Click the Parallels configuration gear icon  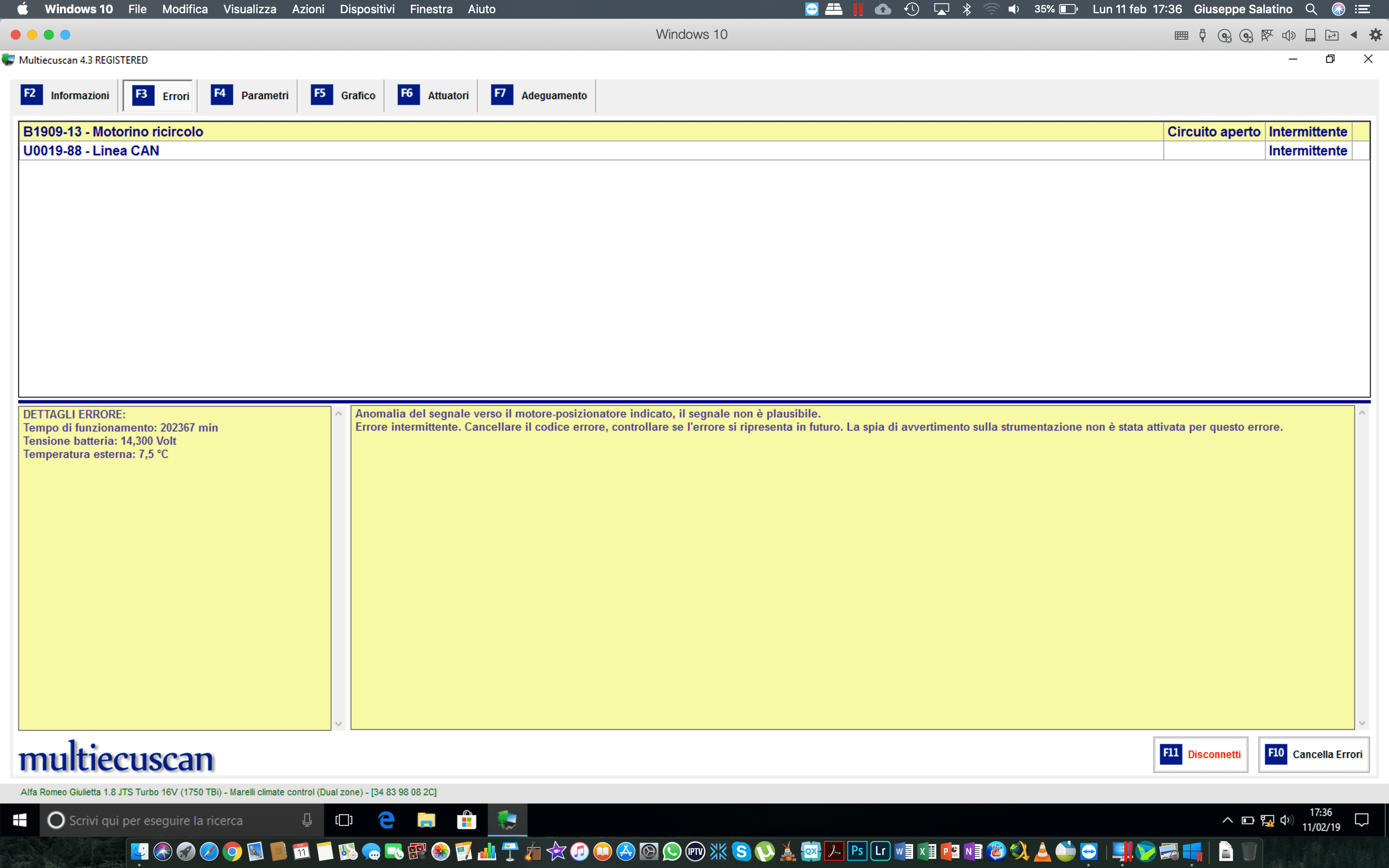[x=1375, y=35]
